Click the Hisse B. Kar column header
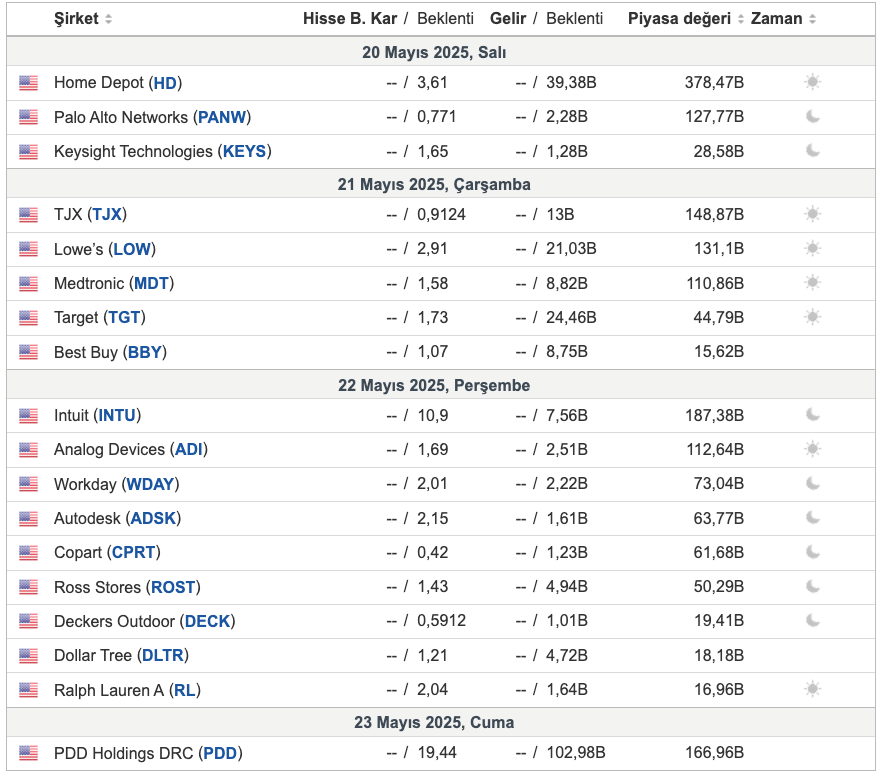The height and width of the screenshot is (778, 878). 350,18
